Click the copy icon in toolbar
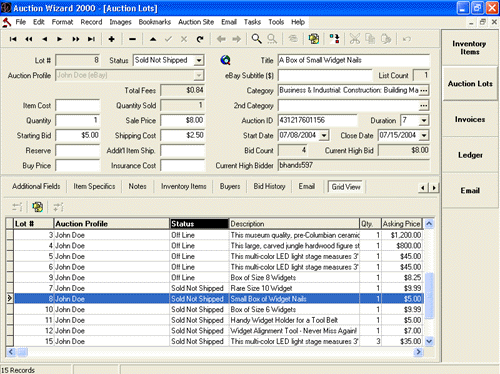Viewport: 500px width, 374px height. (370, 39)
